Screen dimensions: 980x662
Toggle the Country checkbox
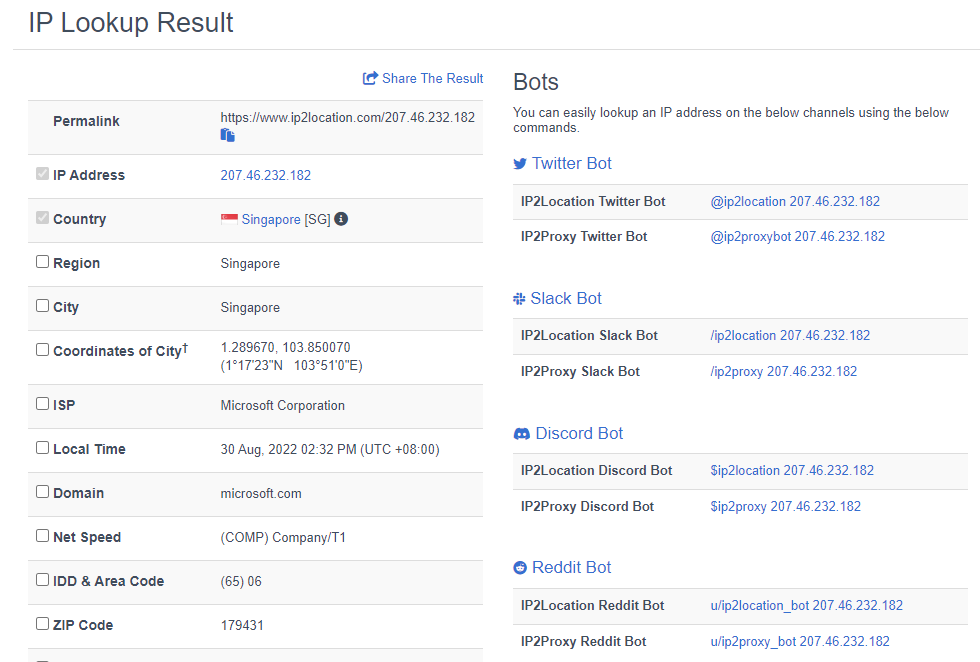[x=42, y=218]
